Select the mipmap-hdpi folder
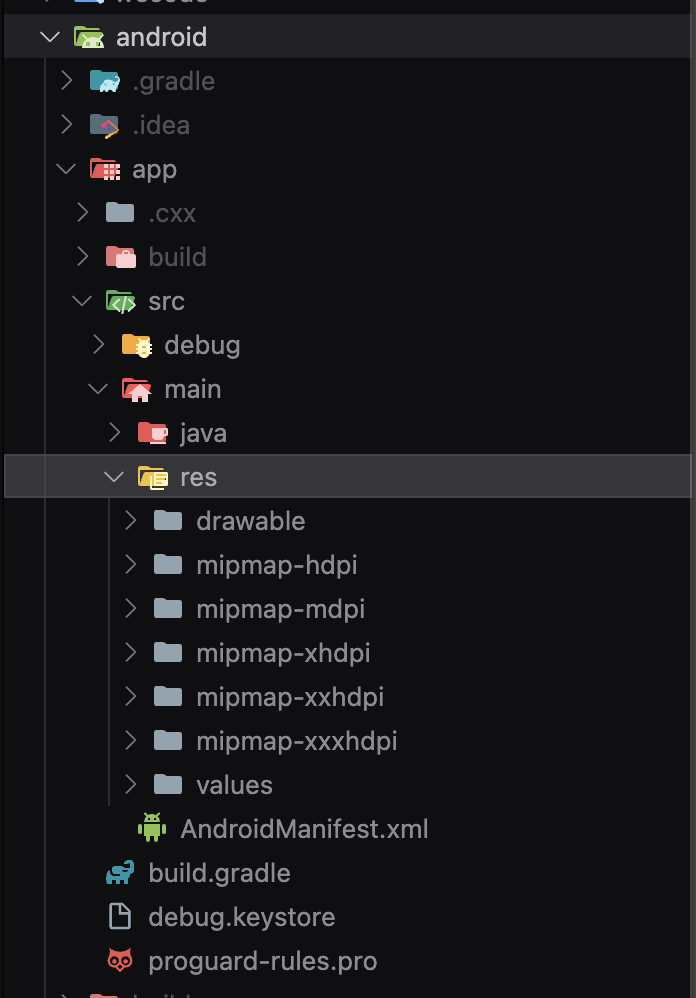This screenshot has width=696, height=998. pos(277,565)
